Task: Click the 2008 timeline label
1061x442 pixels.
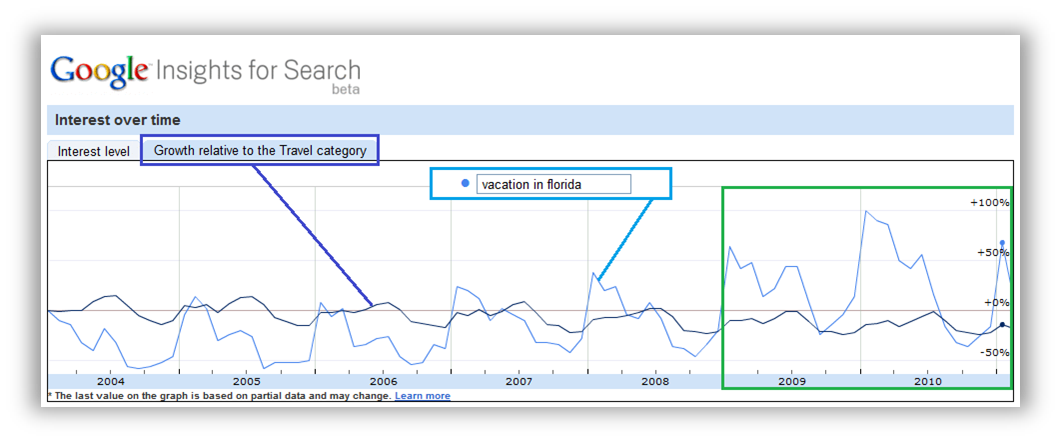Action: click(655, 382)
